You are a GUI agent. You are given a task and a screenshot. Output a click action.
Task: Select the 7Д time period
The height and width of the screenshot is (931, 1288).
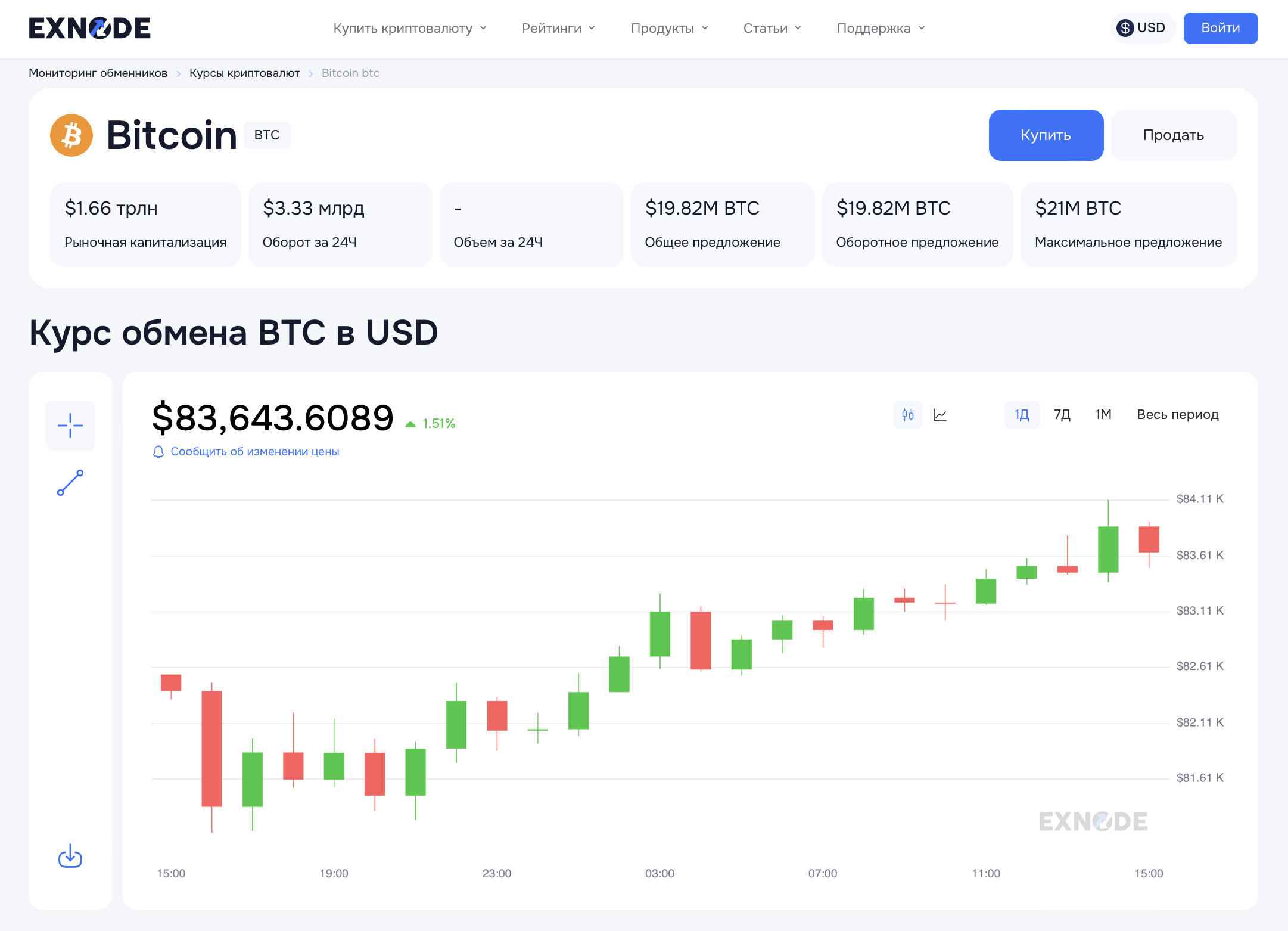click(1062, 415)
